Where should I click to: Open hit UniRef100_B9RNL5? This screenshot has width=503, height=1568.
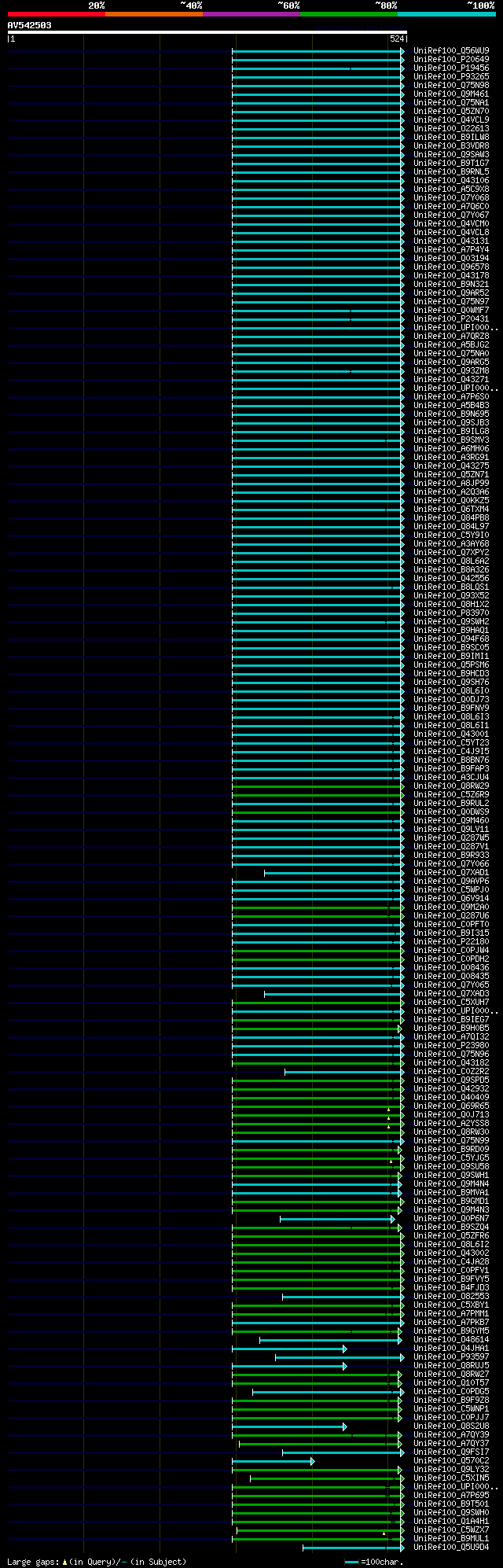click(x=451, y=171)
